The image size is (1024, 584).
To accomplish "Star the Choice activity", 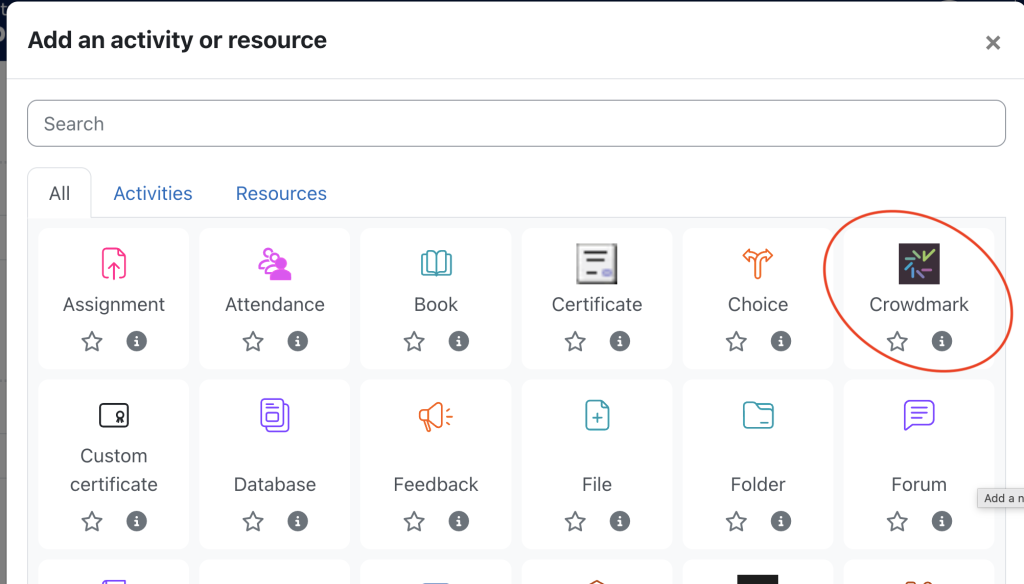I will click(x=737, y=341).
